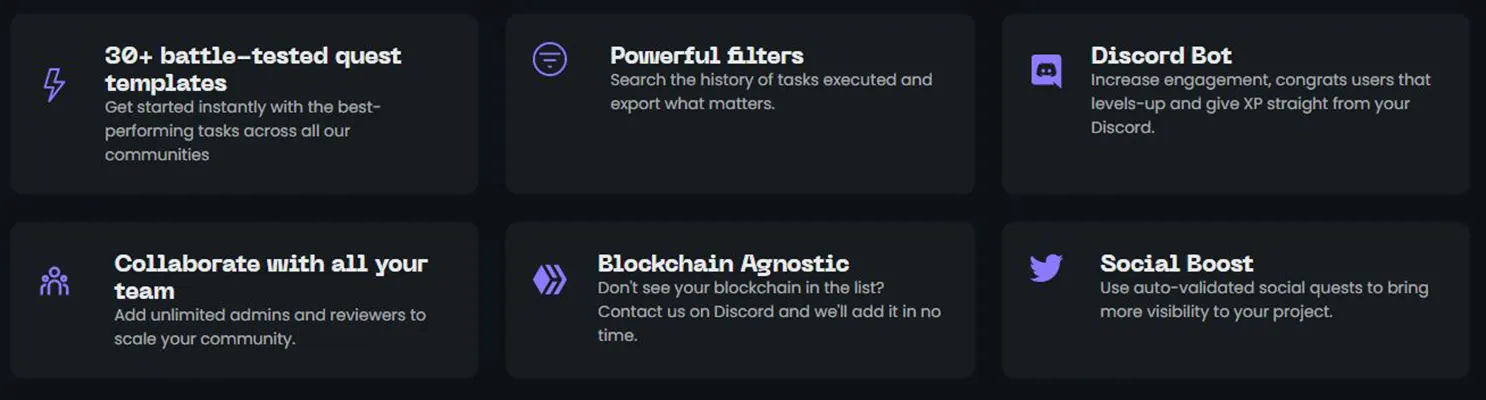This screenshot has height=400, width=1486.
Task: Click the Blockchain Agnostic heading
Action: 723,264
